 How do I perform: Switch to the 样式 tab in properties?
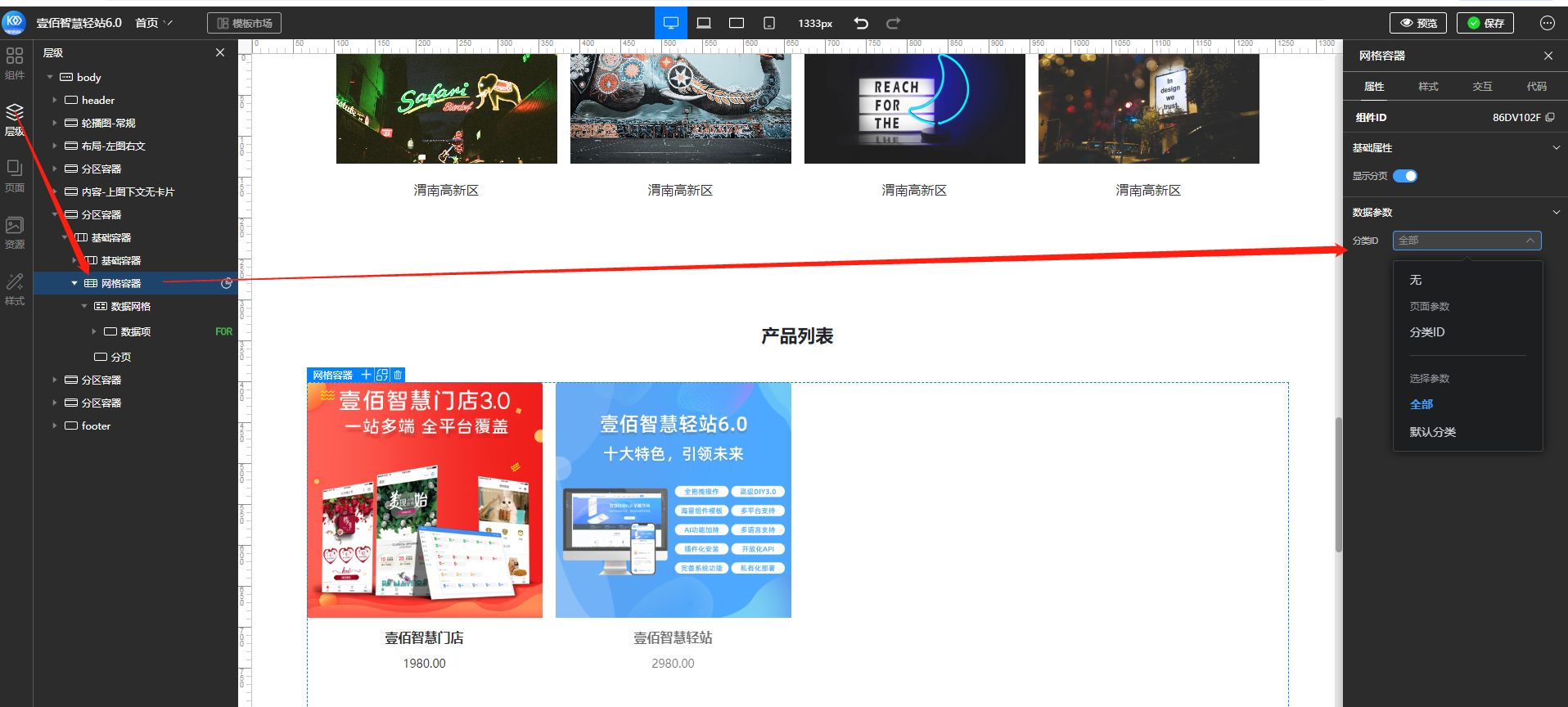[x=1428, y=86]
